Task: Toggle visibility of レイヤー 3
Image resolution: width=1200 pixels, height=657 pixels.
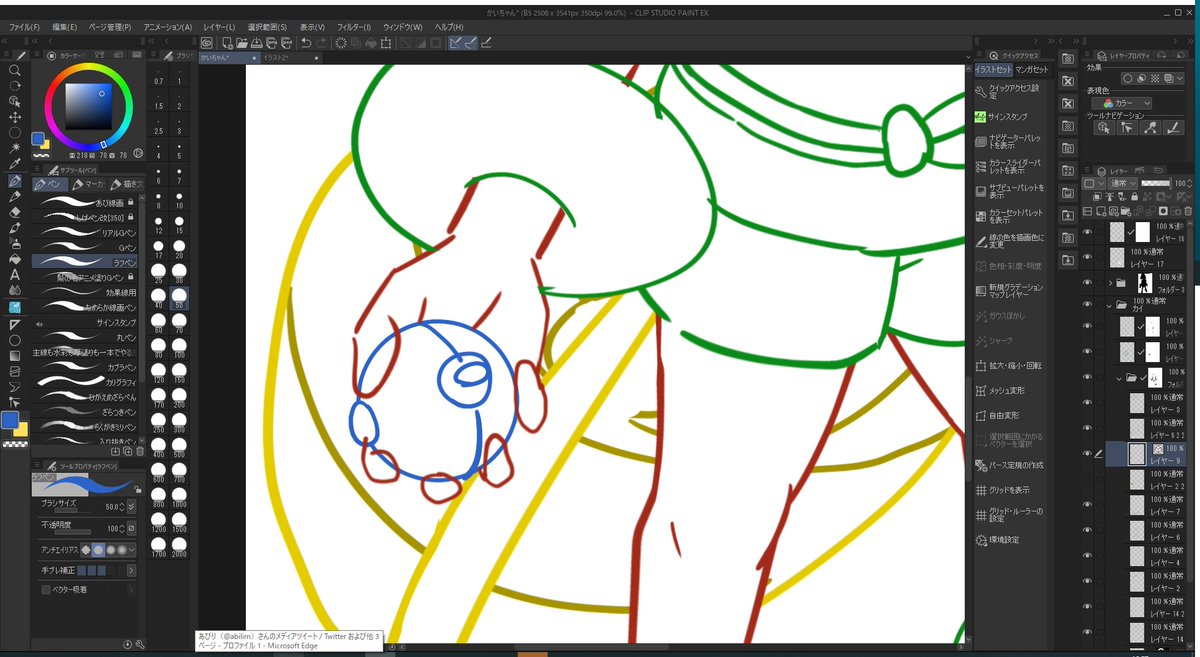Action: click(1088, 404)
